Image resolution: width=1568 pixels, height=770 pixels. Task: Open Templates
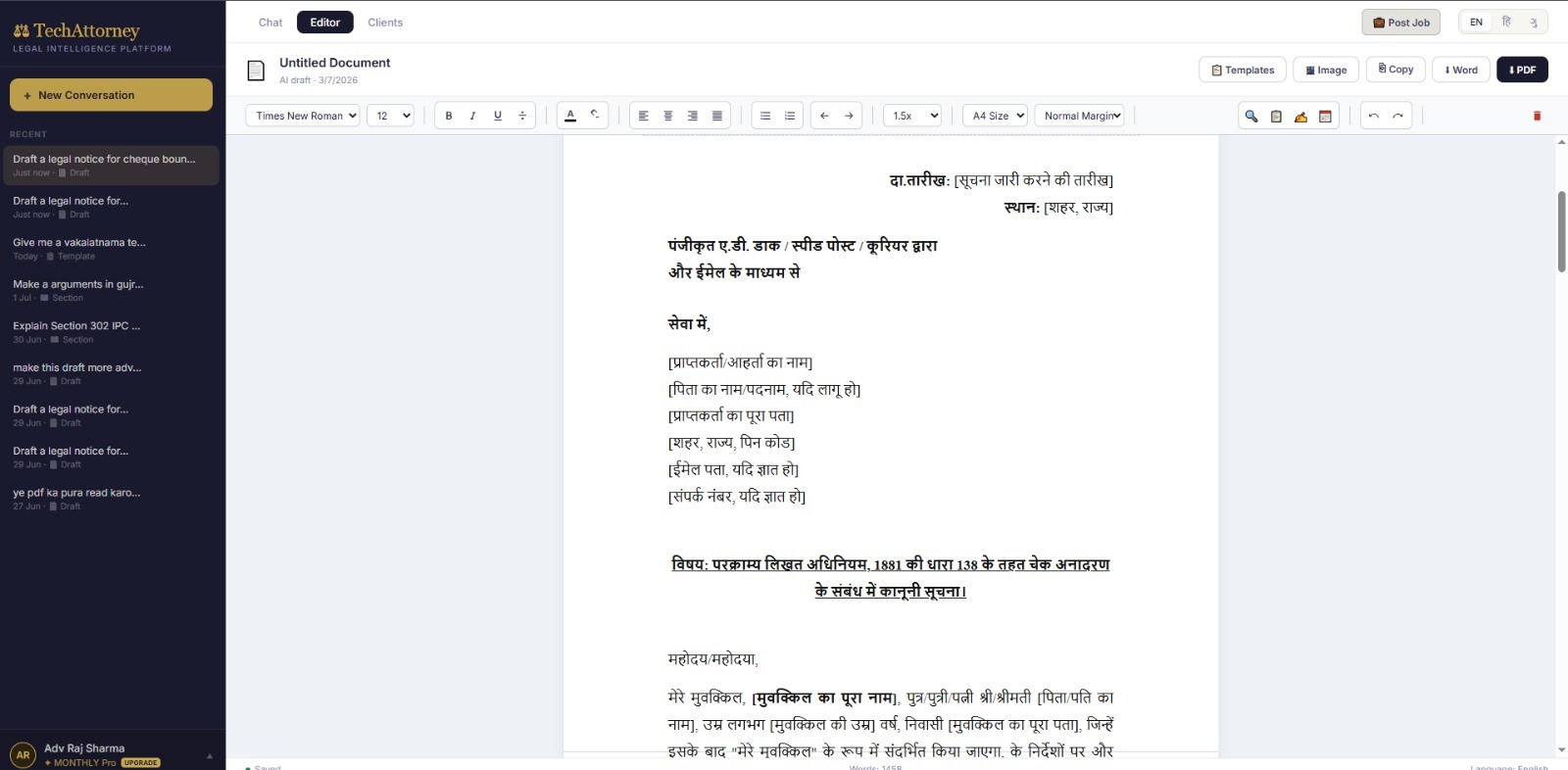pos(1243,70)
